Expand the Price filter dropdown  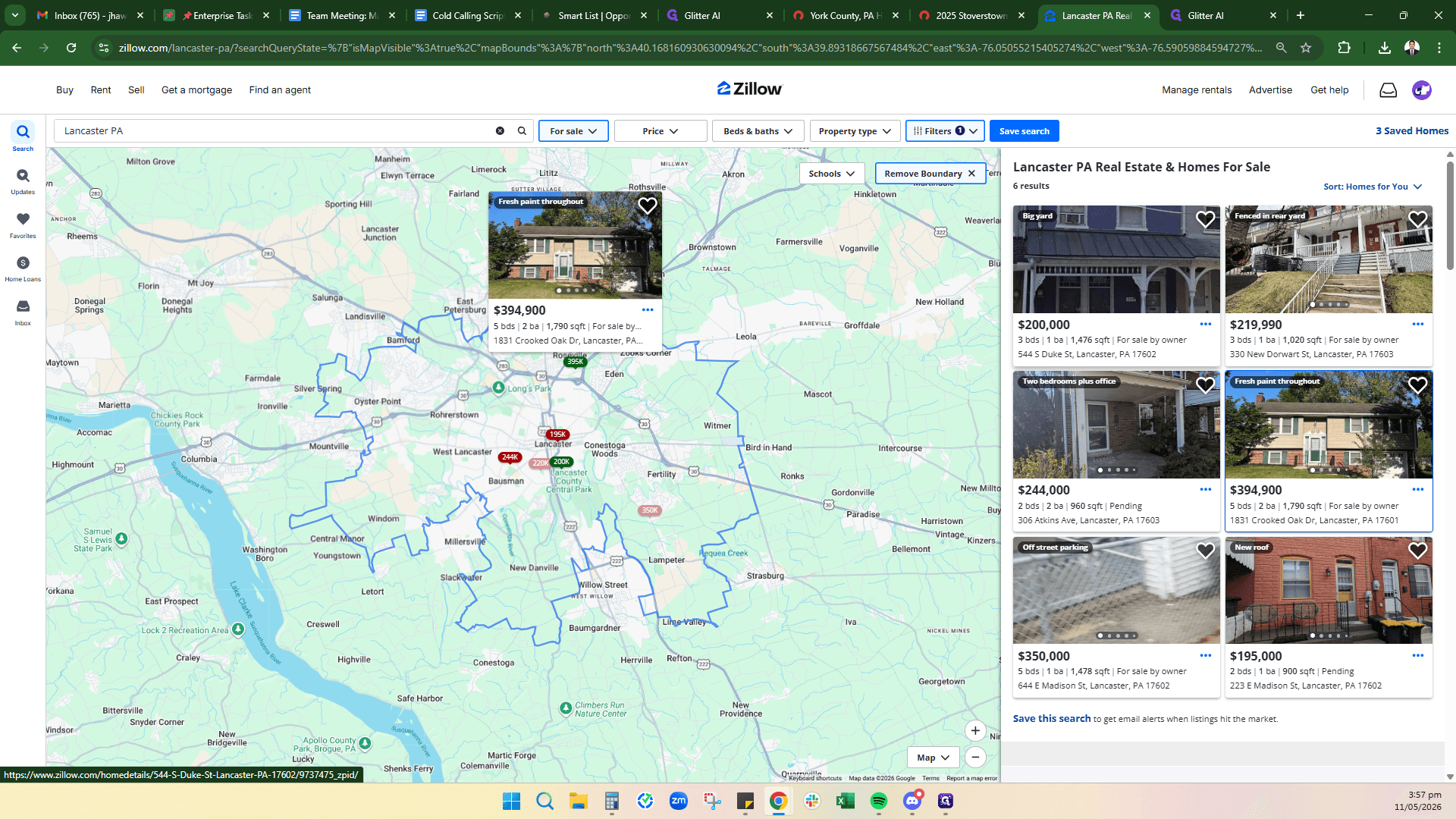pyautogui.click(x=661, y=131)
